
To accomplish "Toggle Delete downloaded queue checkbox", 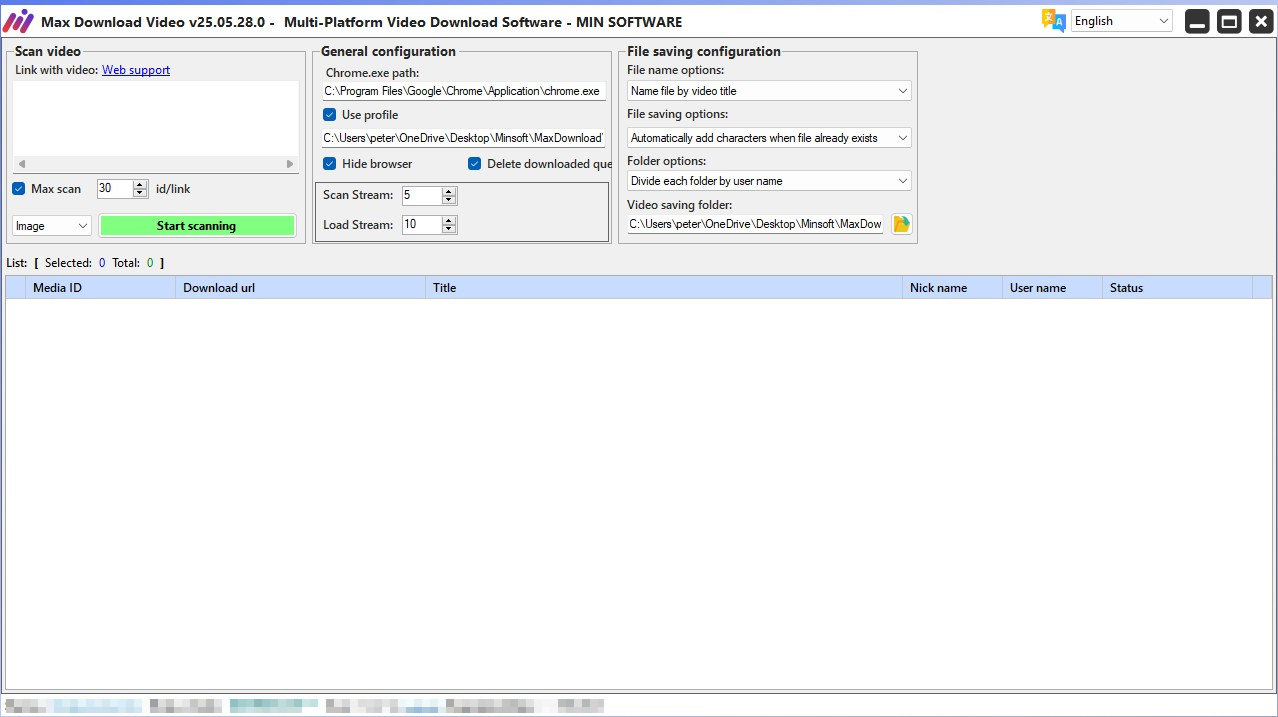I will 475,164.
